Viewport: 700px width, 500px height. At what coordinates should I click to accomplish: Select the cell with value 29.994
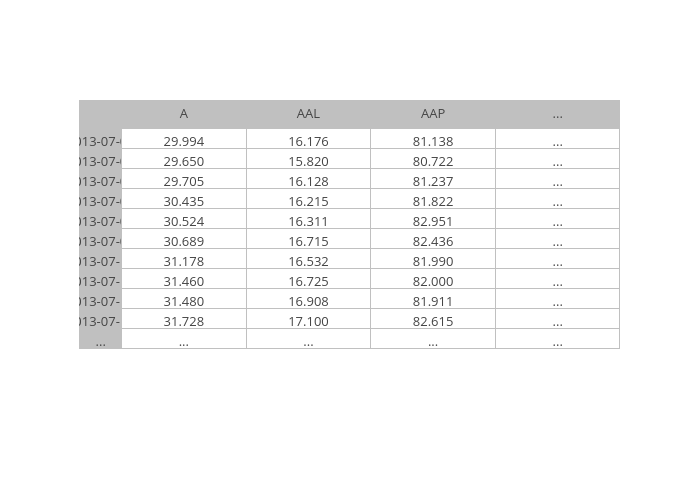pyautogui.click(x=184, y=141)
